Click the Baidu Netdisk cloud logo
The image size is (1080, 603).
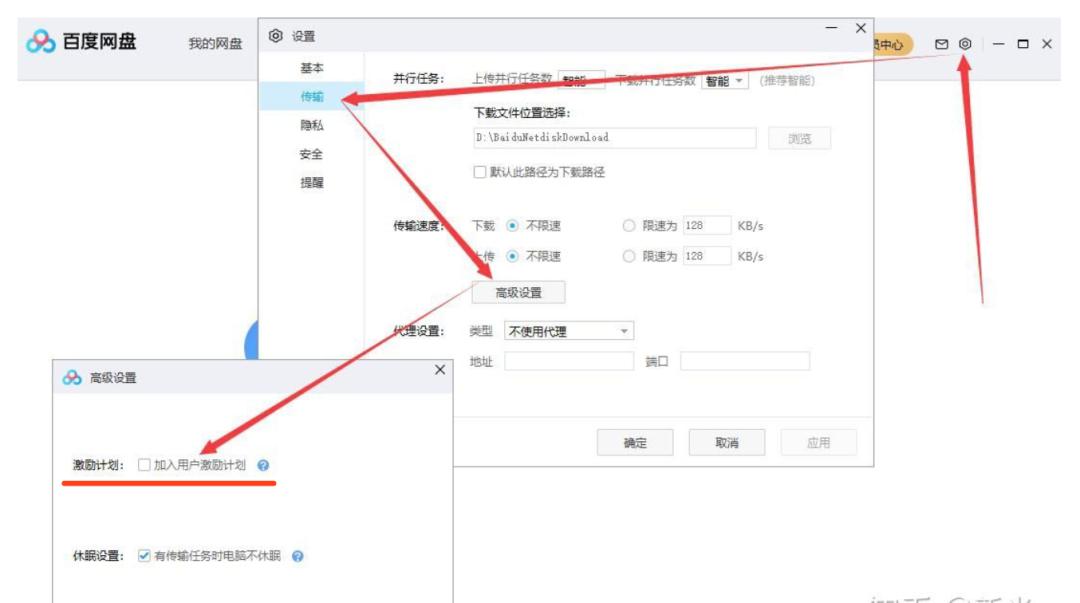(x=41, y=42)
